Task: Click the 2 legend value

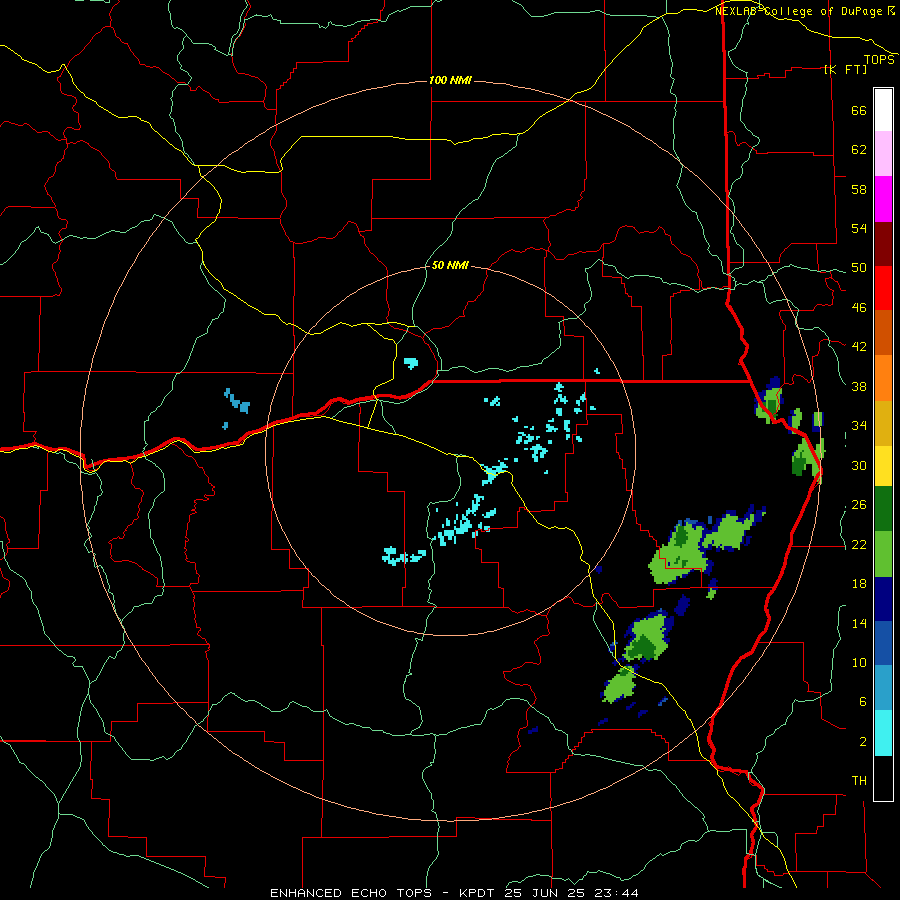Action: pos(863,742)
